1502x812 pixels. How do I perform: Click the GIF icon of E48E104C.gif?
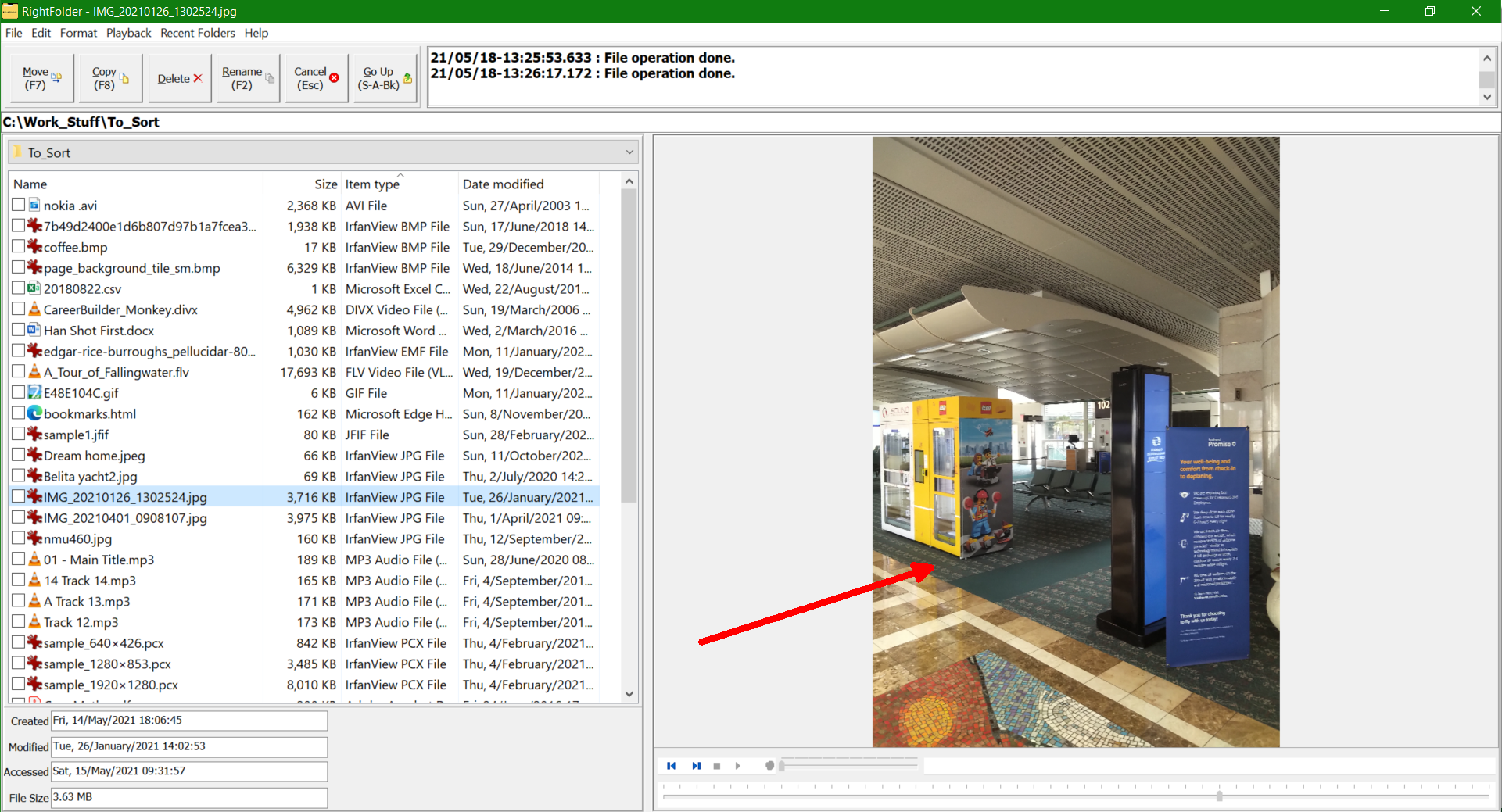(34, 392)
